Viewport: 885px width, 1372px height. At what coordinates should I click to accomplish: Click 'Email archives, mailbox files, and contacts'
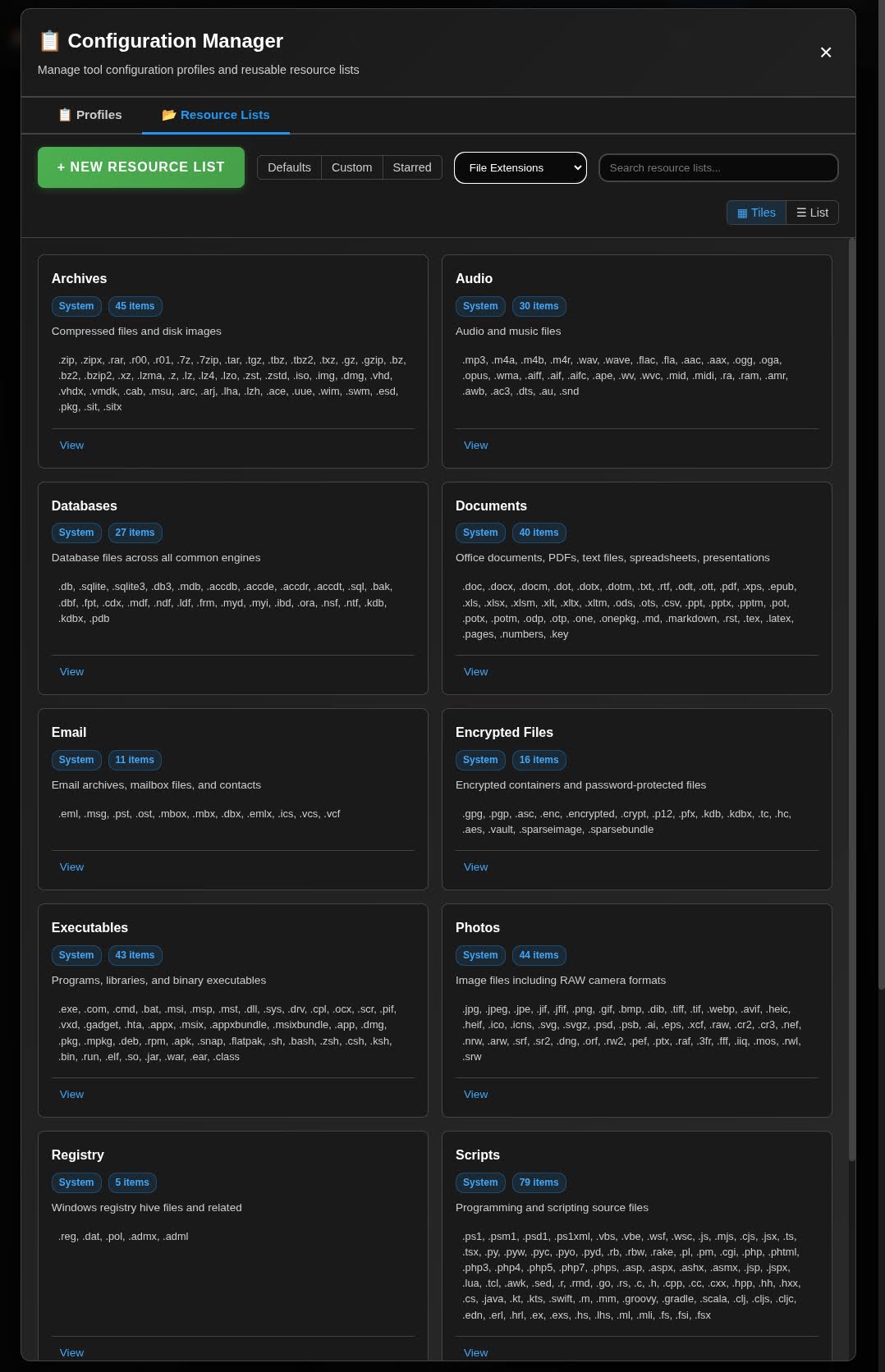(156, 785)
